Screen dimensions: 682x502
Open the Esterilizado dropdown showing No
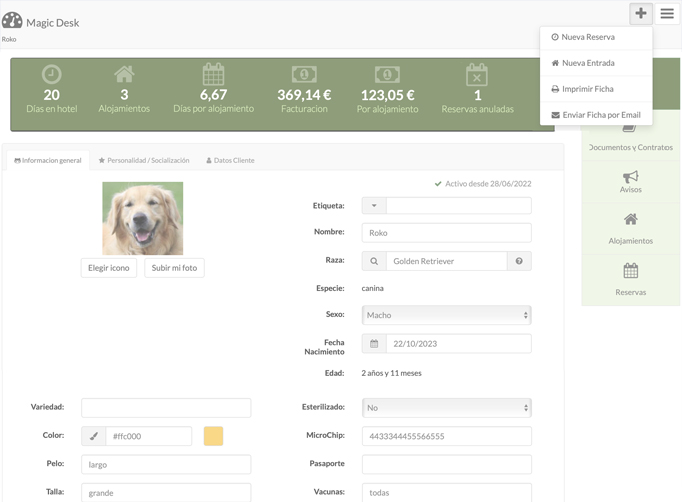tap(447, 408)
